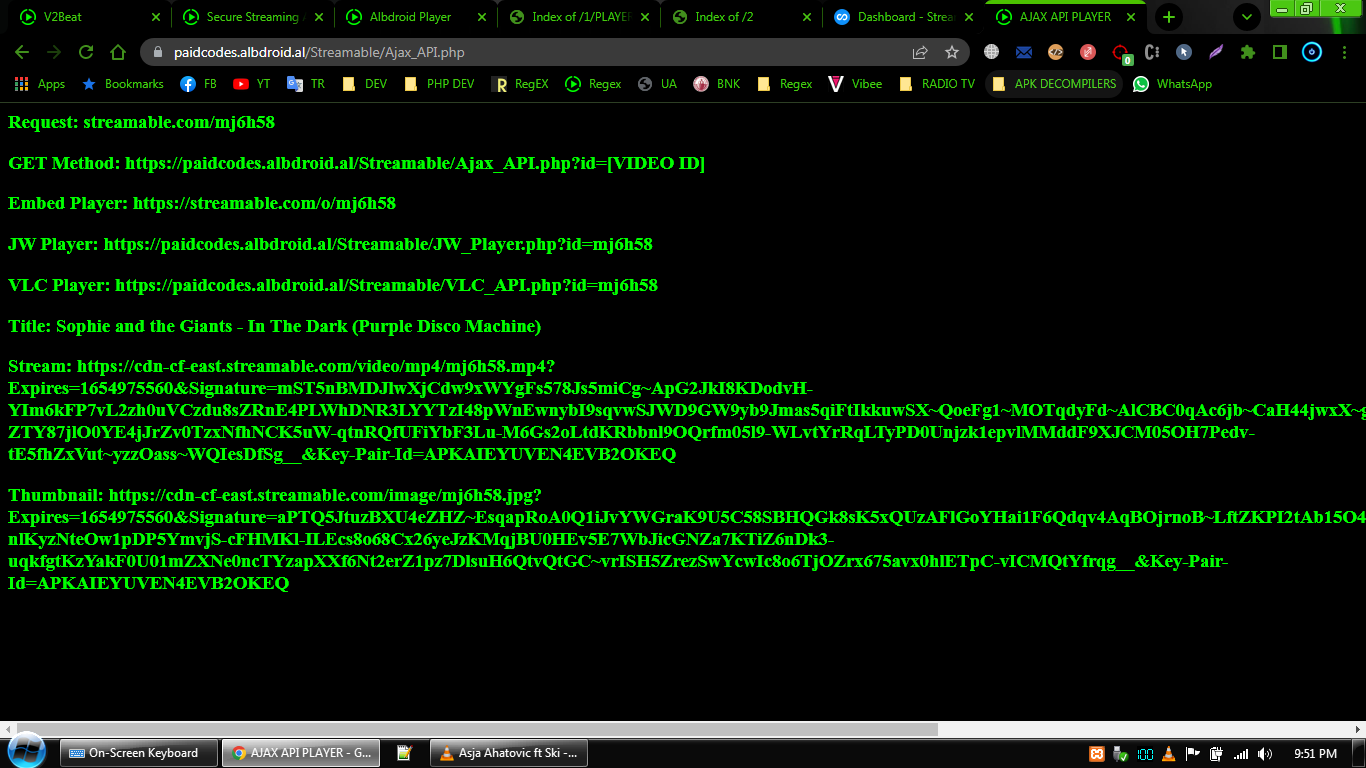1366x768 pixels.
Task: Toggle the browser side panel
Action: (x=1279, y=52)
